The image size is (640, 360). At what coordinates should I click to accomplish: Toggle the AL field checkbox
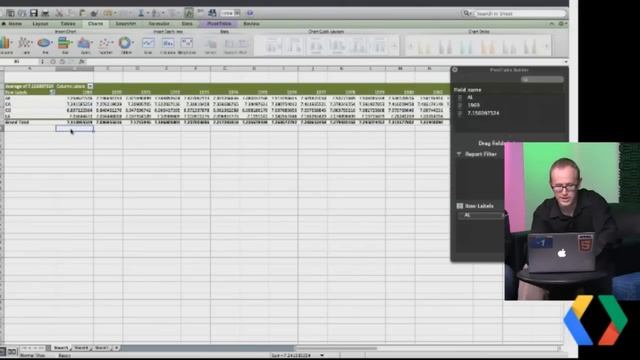pos(460,98)
